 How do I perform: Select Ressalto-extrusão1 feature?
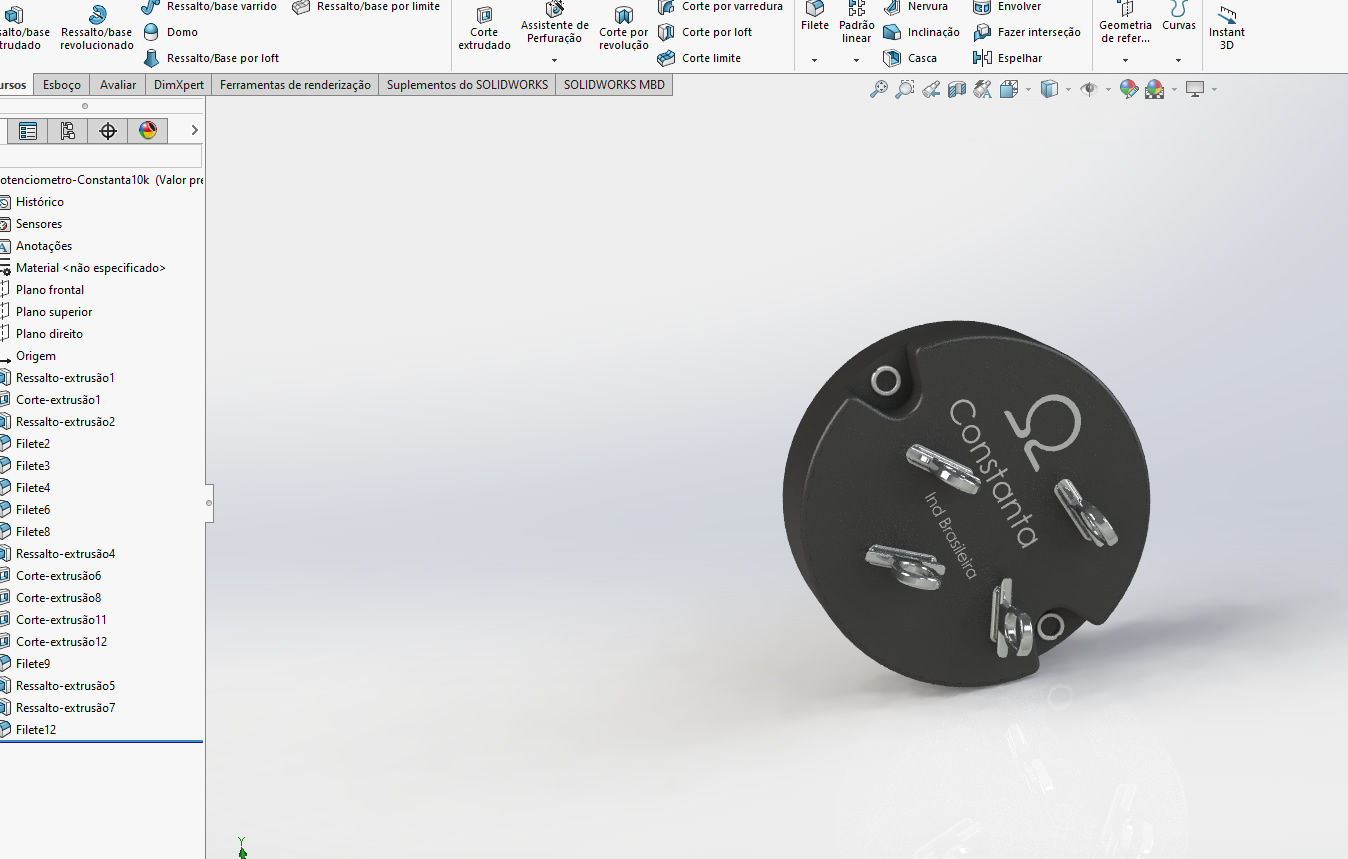coord(65,378)
